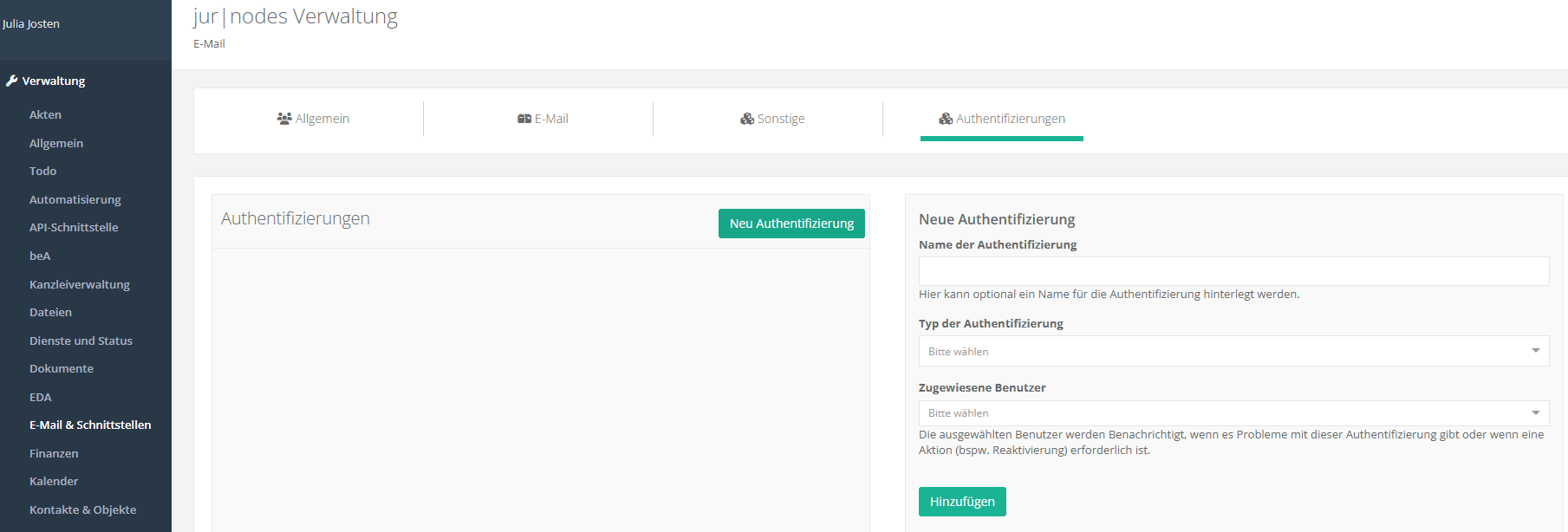
Task: Click the E-Mail tab mailbox icon
Action: [x=524, y=119]
